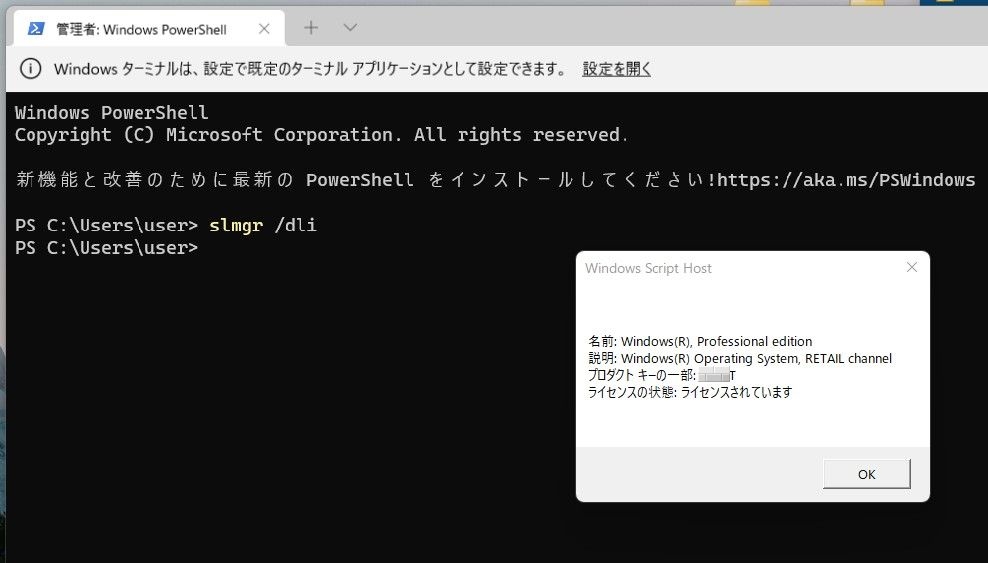
Task: Close the Windows PowerShell tab
Action: point(264,28)
